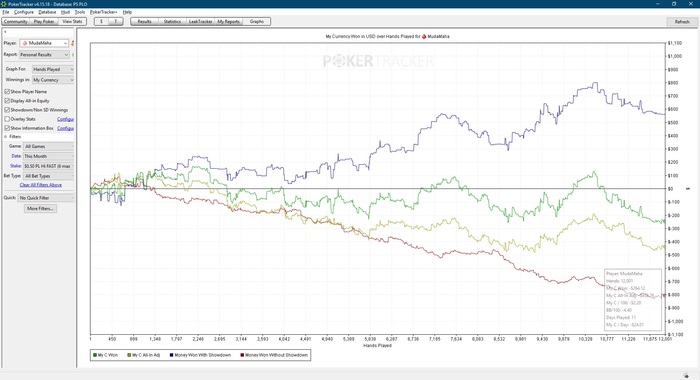700x380 pixels.
Task: Click the blue Date filter label link
Action: click(17, 156)
